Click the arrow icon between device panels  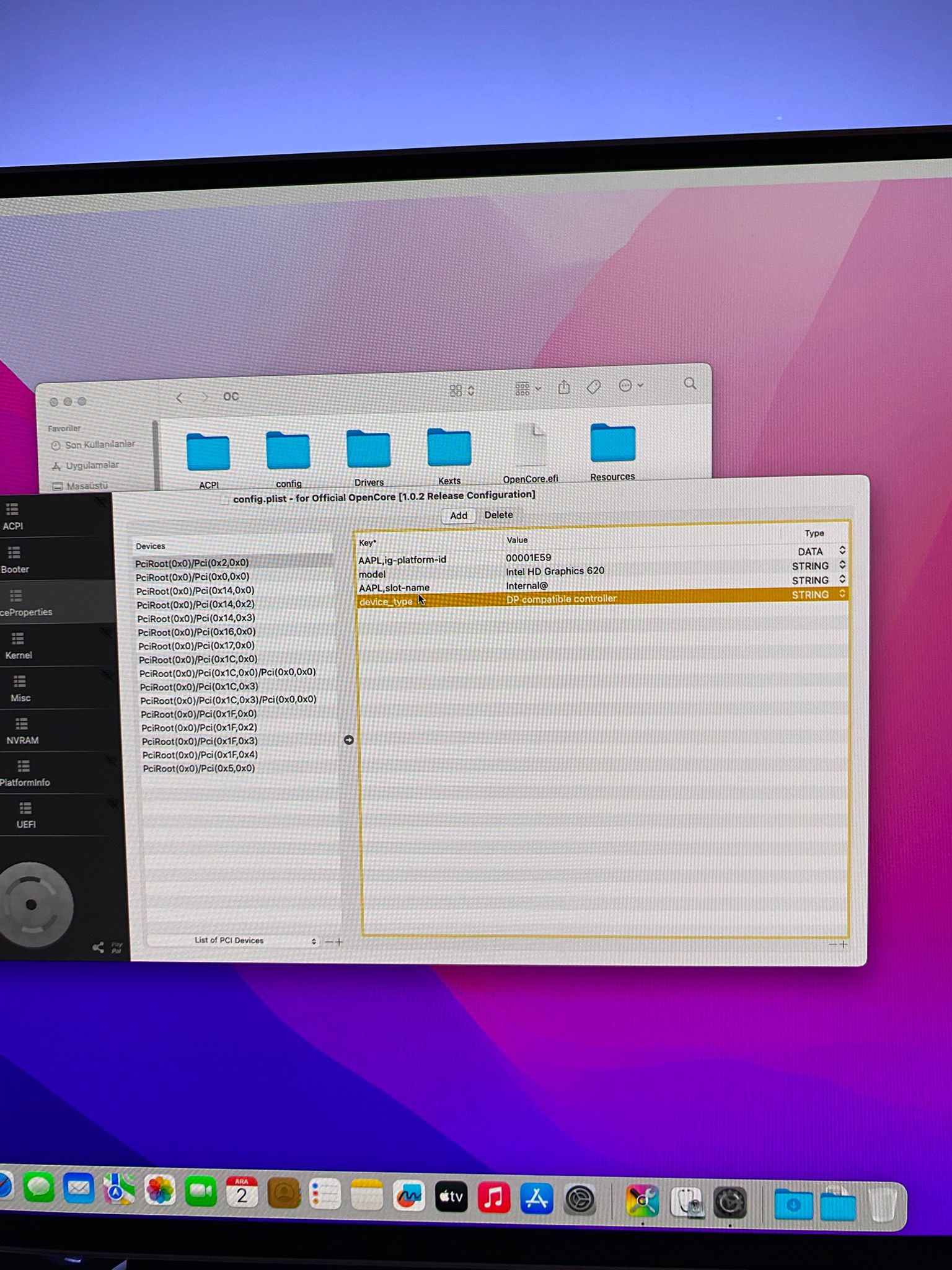pyautogui.click(x=348, y=740)
